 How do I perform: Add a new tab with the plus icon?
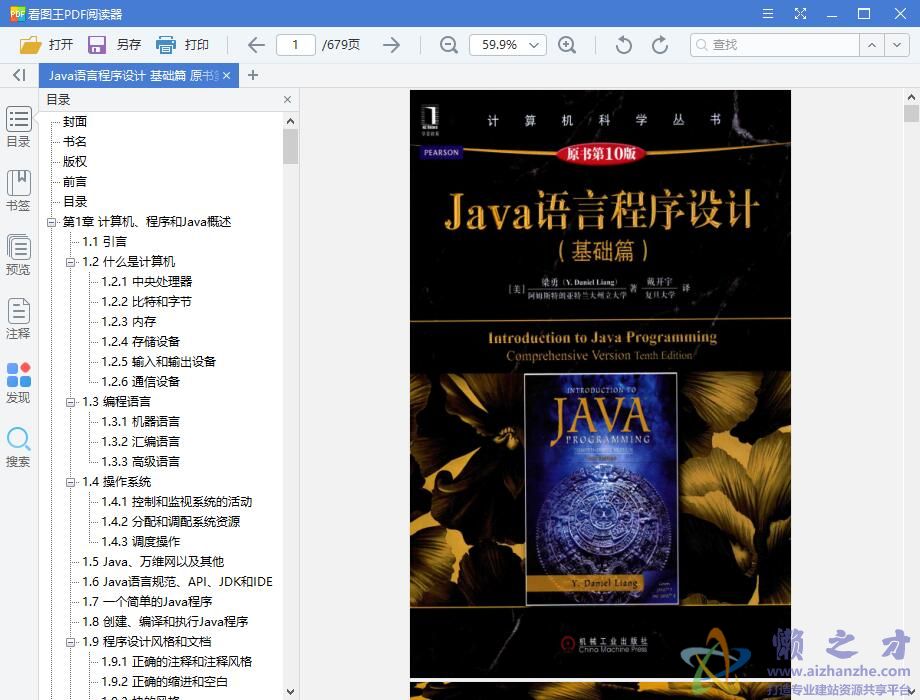253,75
